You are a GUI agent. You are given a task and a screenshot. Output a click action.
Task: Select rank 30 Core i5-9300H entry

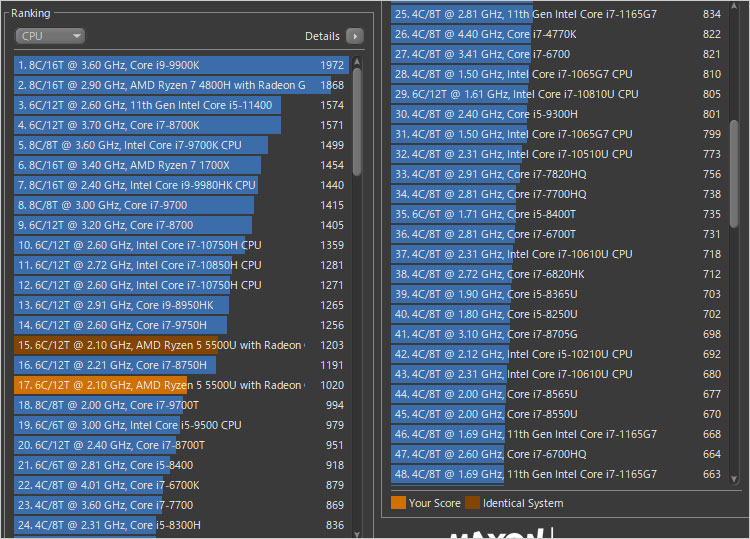[x=558, y=114]
